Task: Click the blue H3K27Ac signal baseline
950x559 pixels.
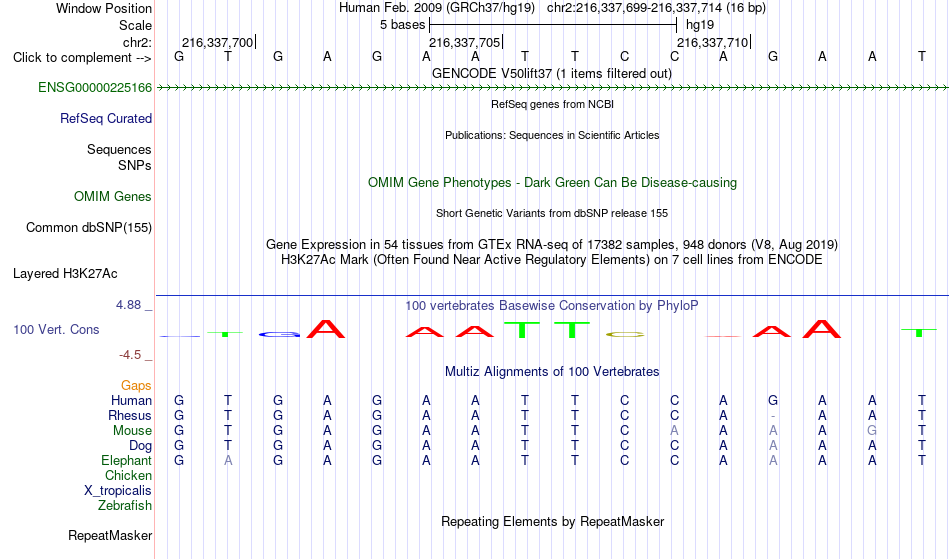Action: point(552,296)
